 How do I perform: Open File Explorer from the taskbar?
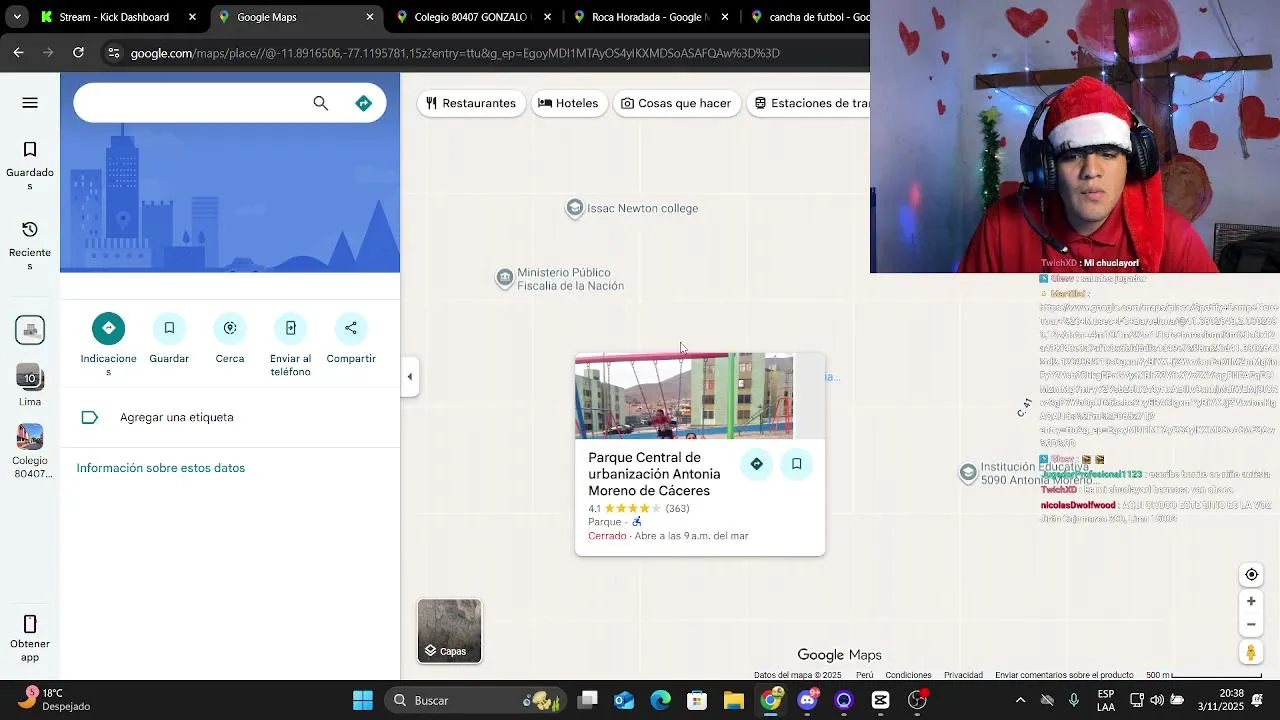point(734,700)
